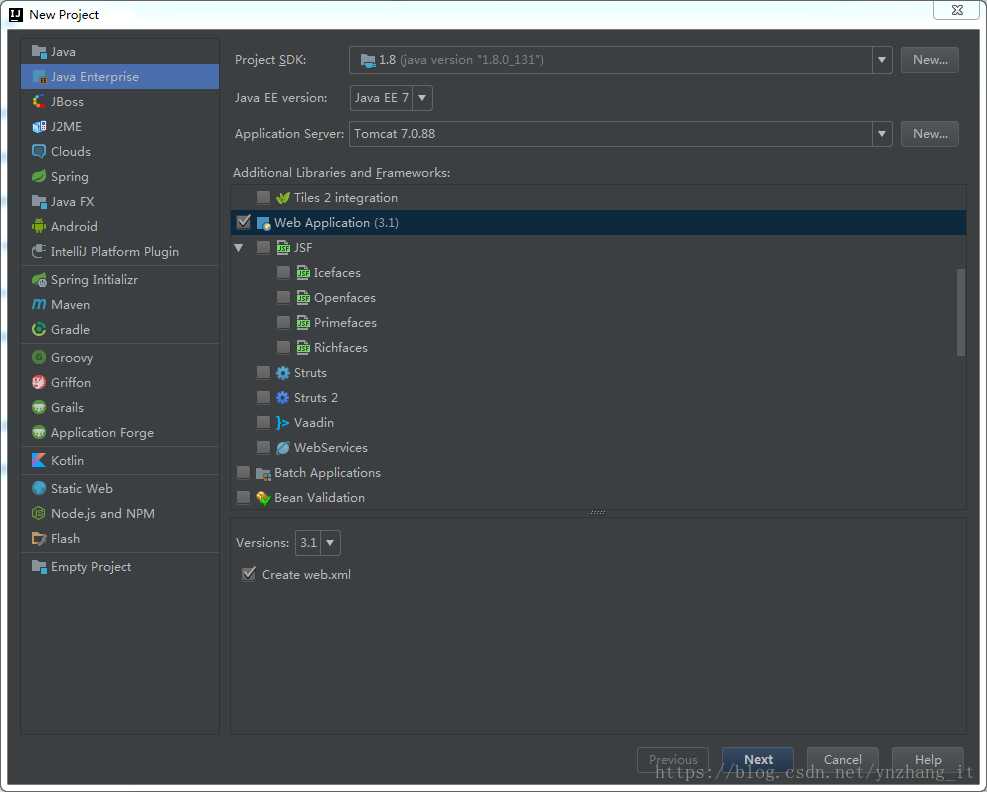Choose Kotlin project type label
Screen dimensions: 987x792
[x=67, y=461]
